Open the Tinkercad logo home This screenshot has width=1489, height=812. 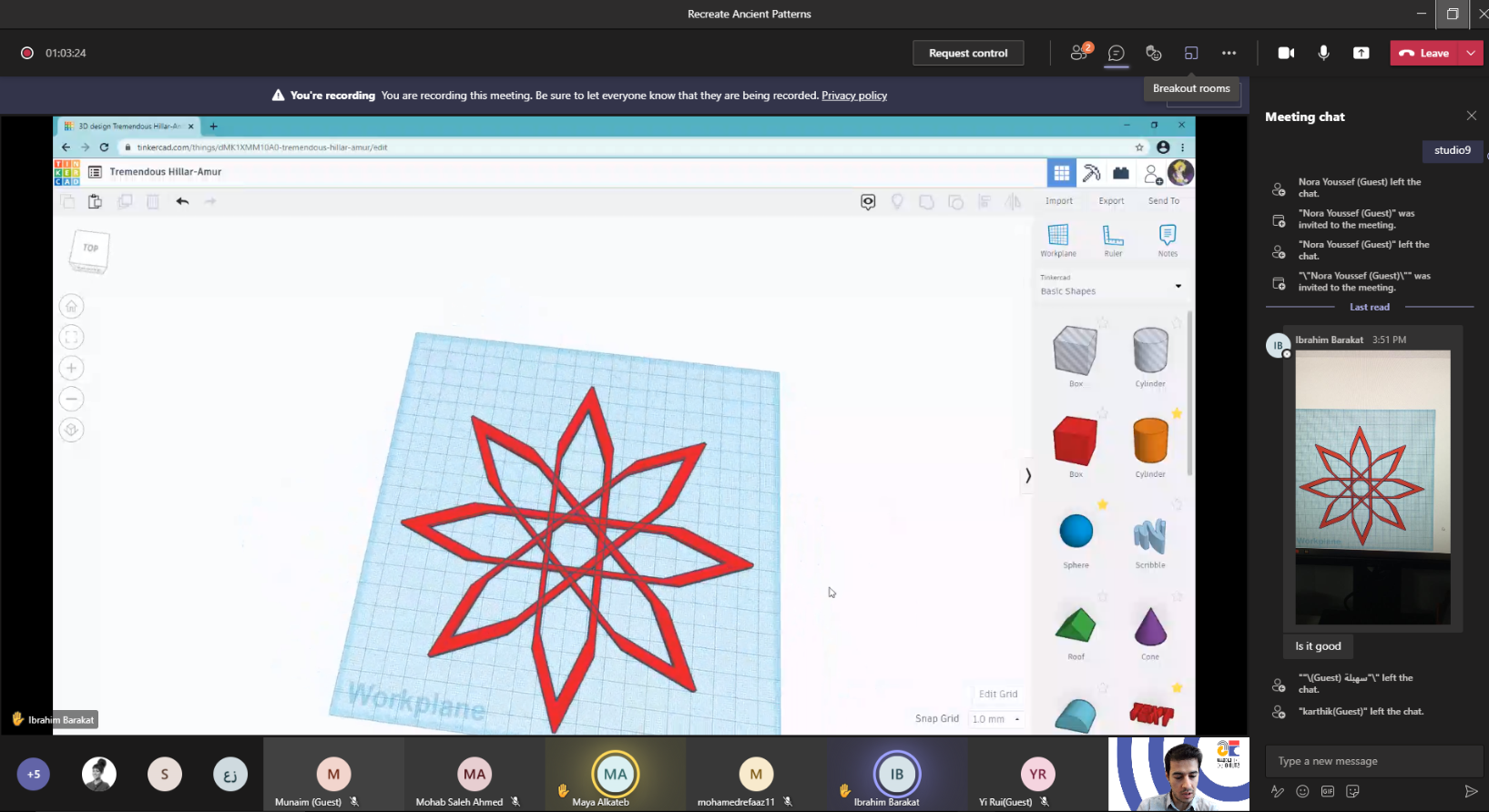[x=66, y=172]
